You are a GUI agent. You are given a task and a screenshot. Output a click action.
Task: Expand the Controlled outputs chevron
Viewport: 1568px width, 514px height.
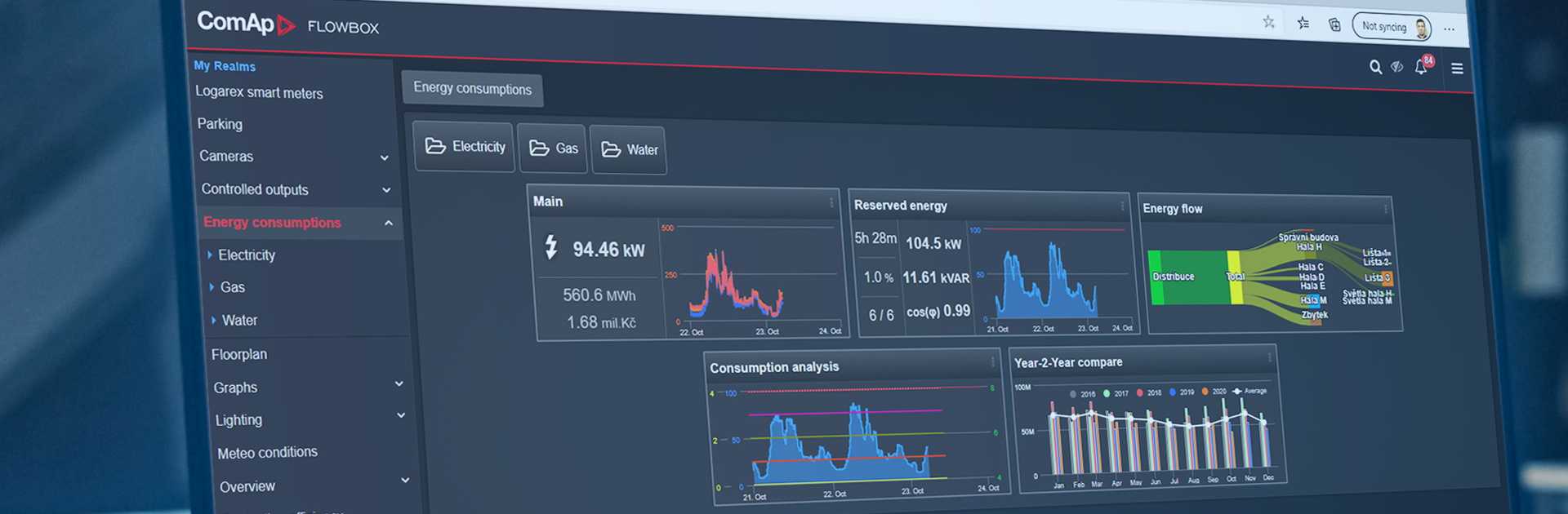(386, 190)
